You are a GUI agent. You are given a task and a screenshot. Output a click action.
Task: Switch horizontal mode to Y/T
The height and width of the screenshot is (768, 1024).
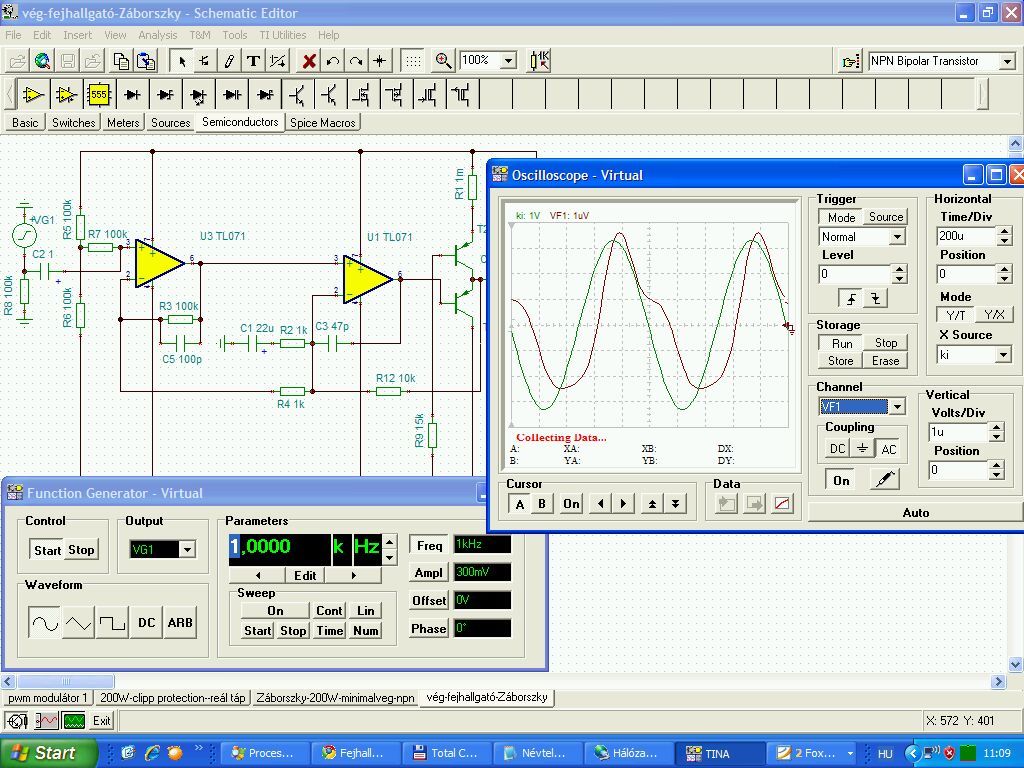tap(955, 315)
